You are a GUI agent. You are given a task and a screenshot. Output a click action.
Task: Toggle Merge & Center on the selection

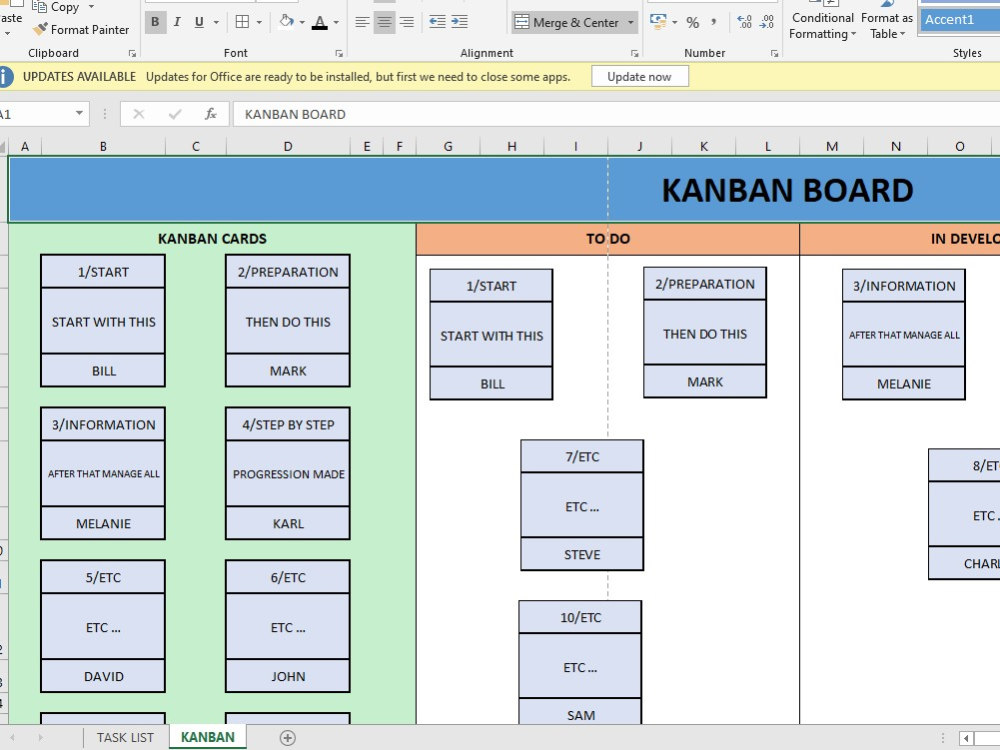click(x=565, y=20)
